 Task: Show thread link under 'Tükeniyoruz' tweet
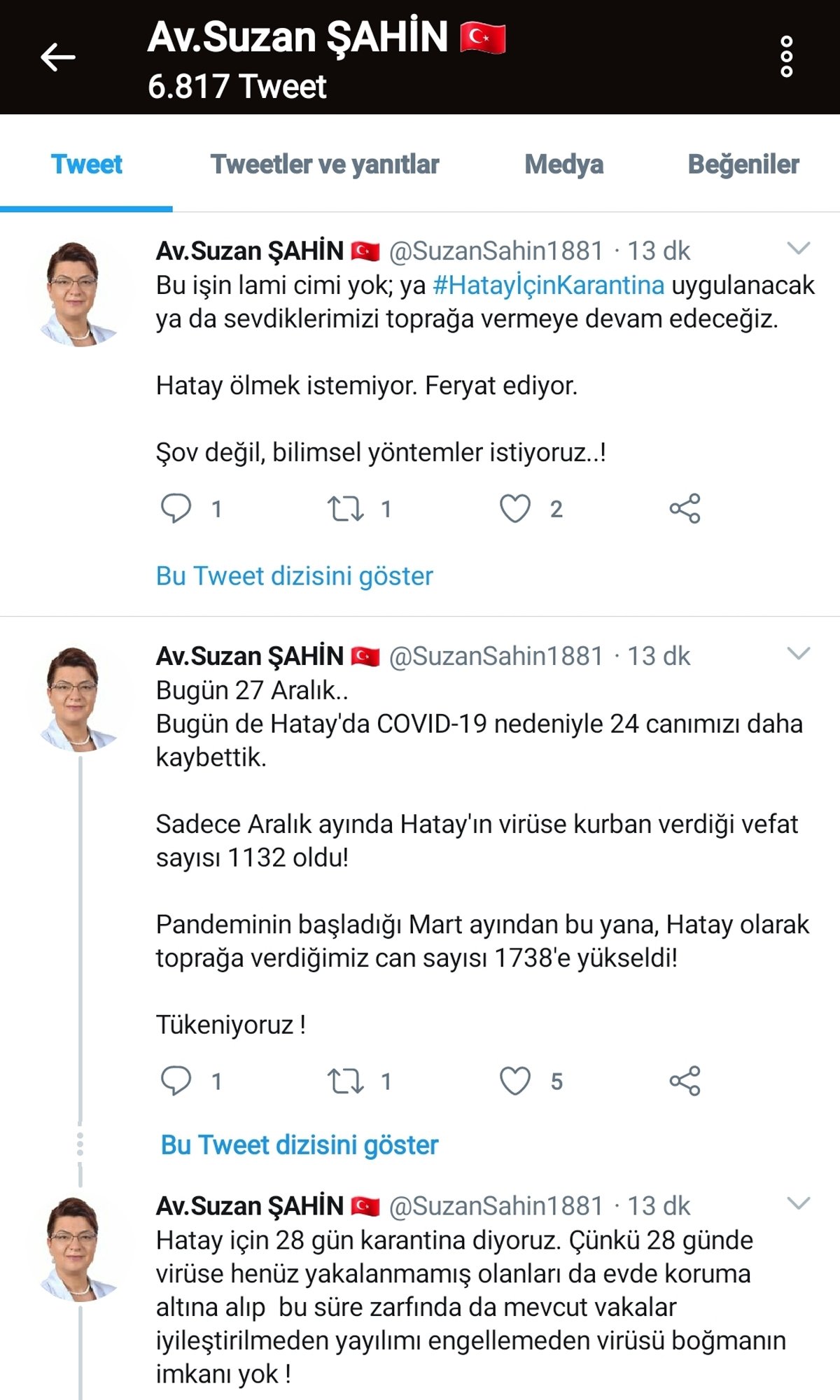[300, 1145]
